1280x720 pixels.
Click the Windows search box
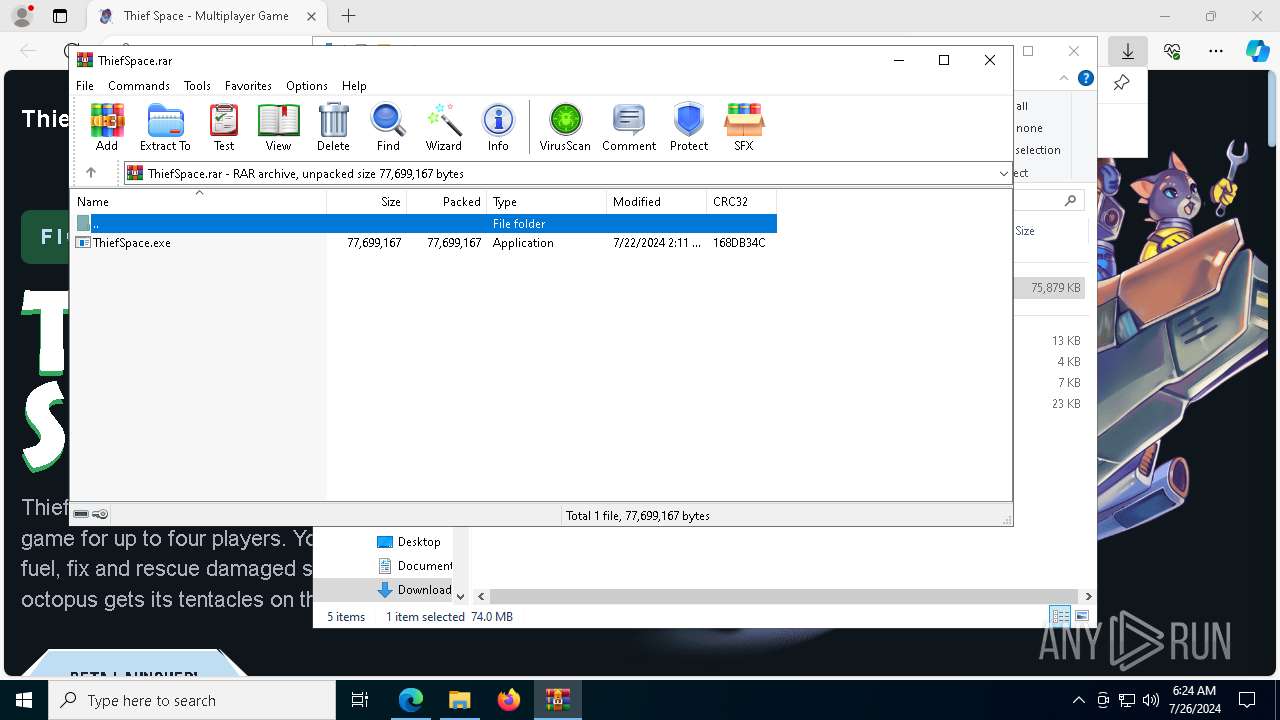(x=192, y=700)
